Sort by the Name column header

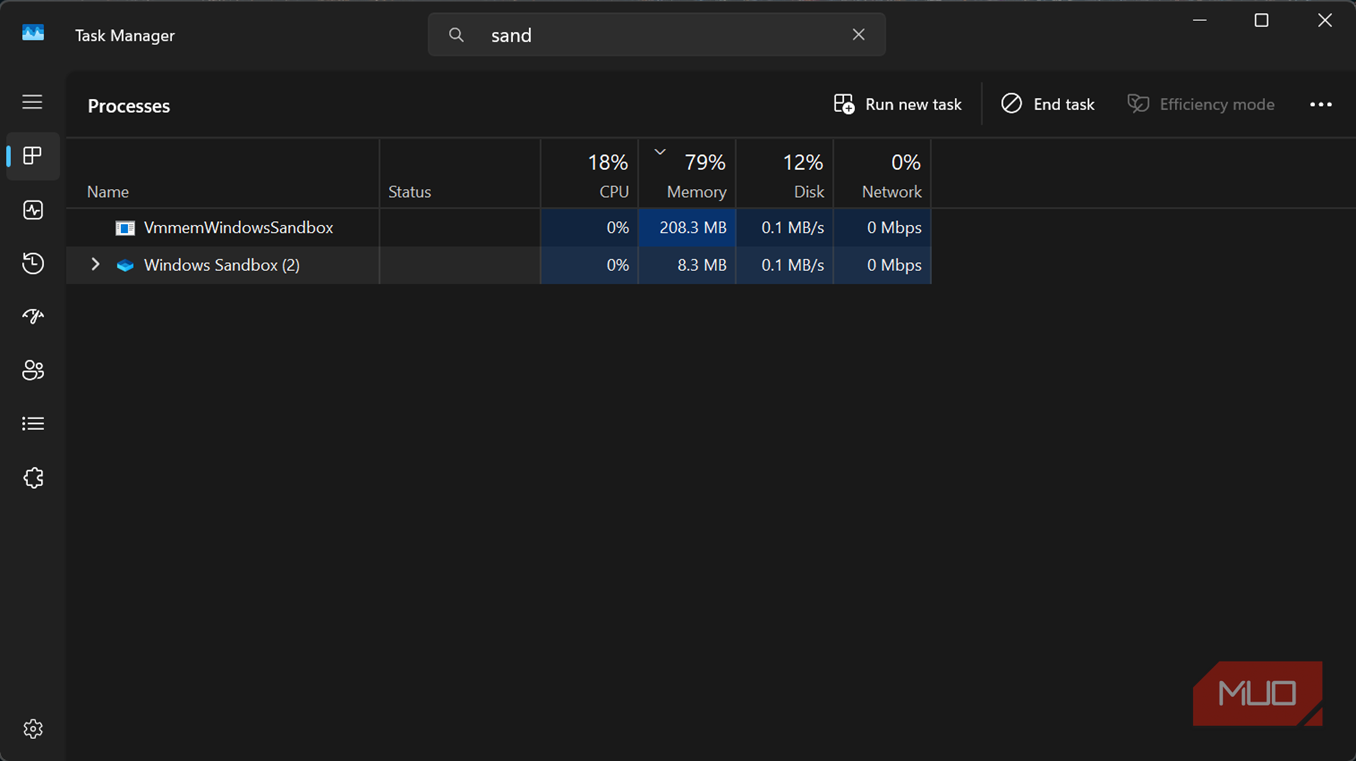point(223,174)
